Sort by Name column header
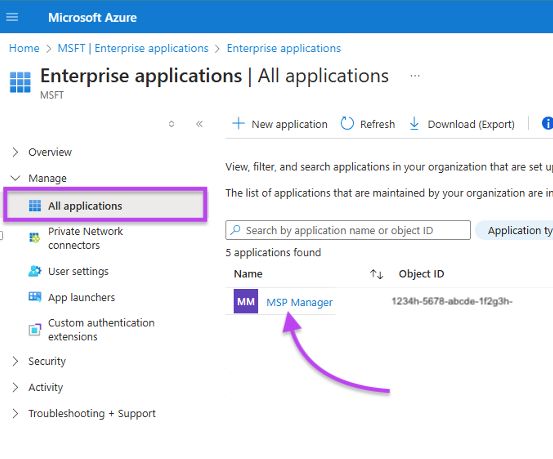Screen dimensions: 553x459 point(248,274)
